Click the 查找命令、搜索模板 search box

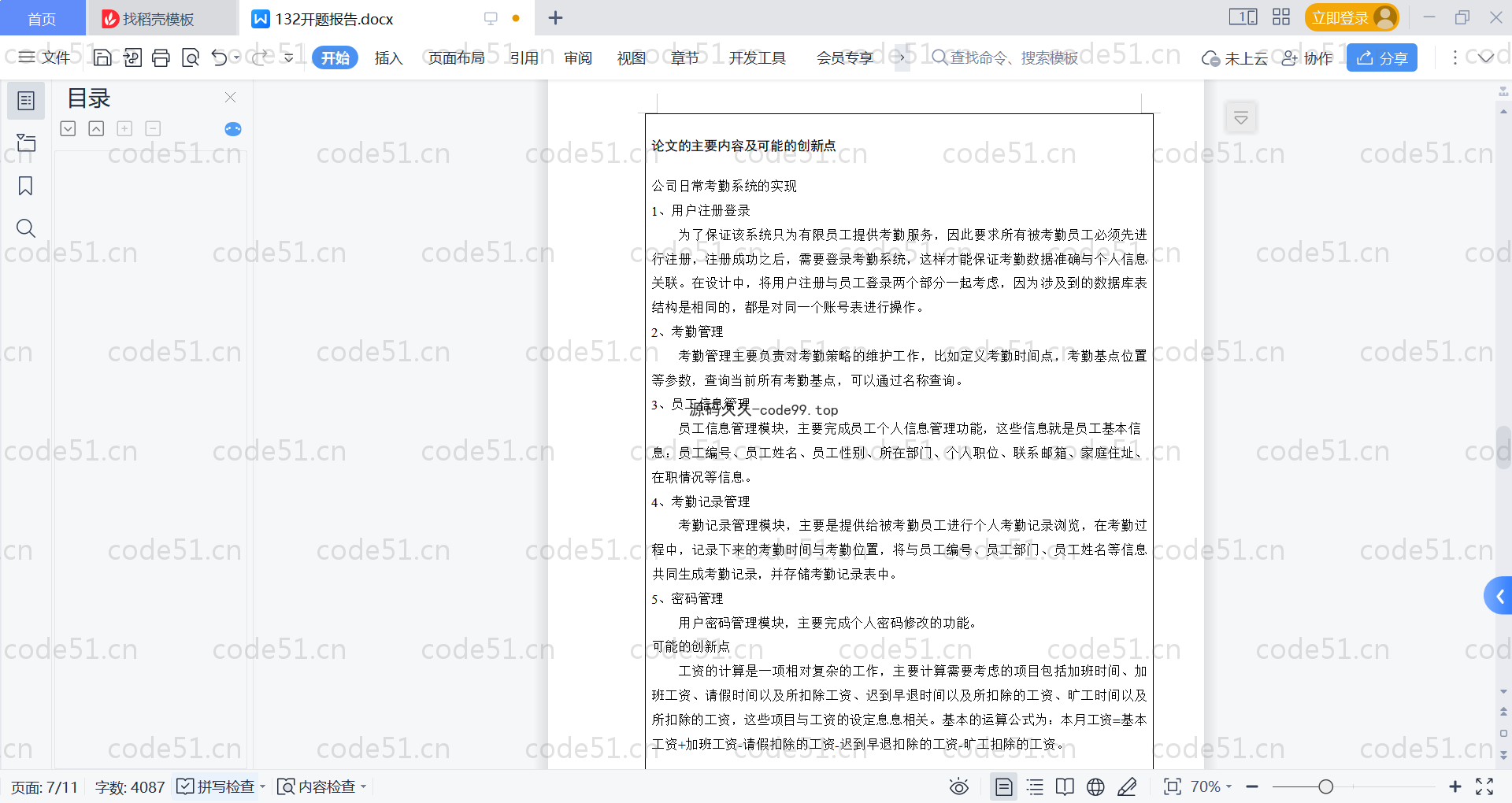pyautogui.click(x=1005, y=57)
